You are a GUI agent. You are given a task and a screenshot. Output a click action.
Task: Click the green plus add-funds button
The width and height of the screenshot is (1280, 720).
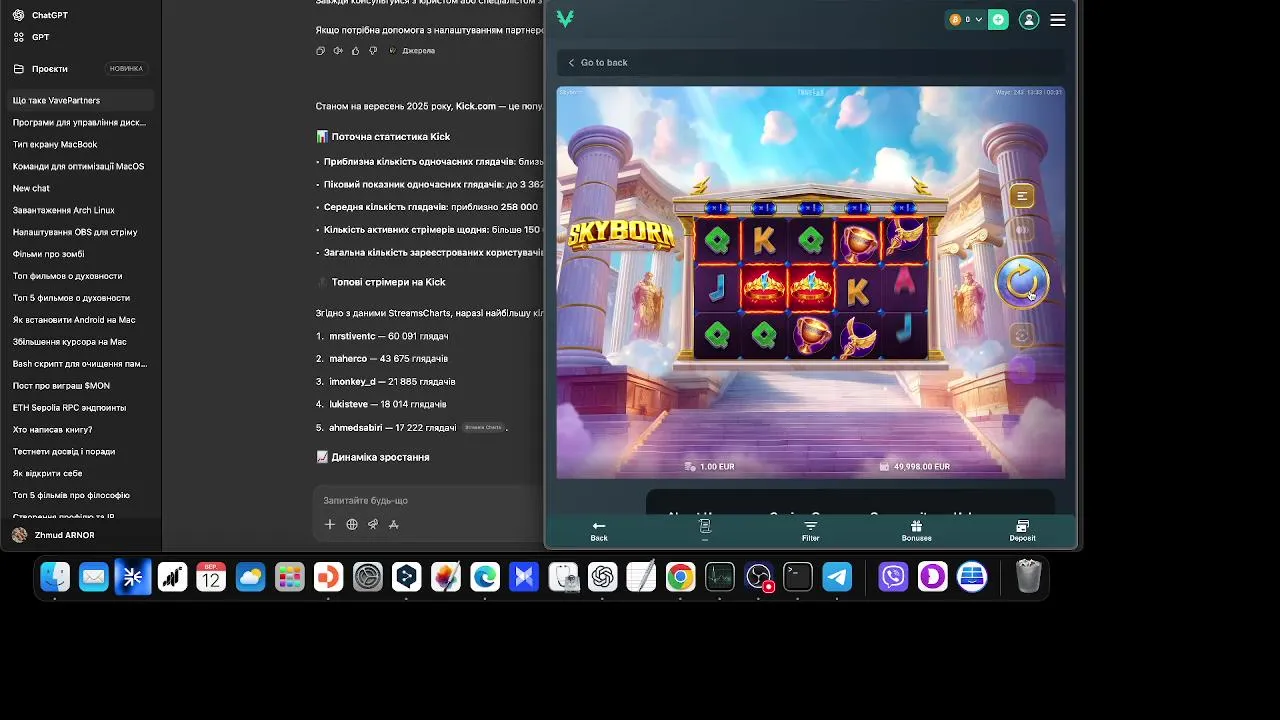tap(998, 19)
